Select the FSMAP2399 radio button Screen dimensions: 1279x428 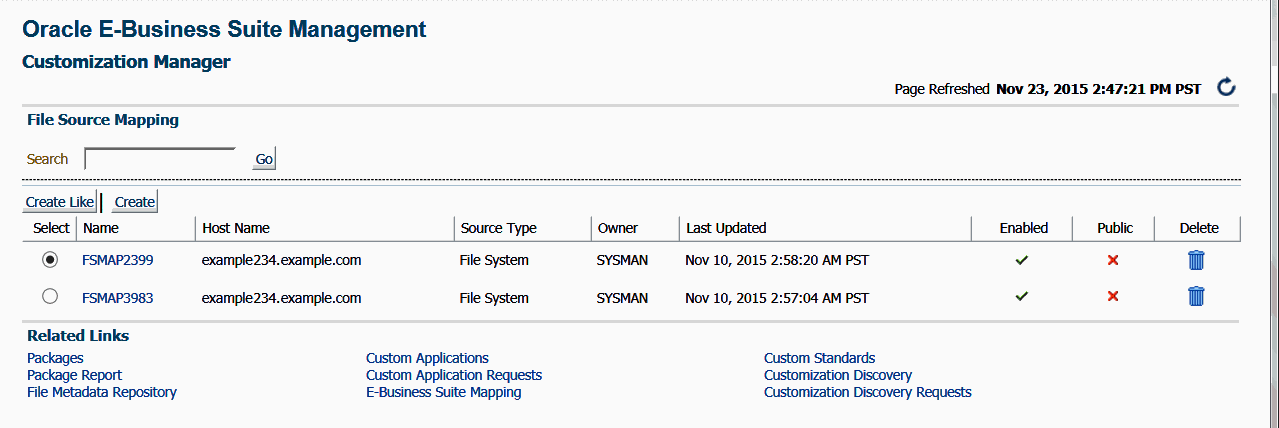click(50, 260)
